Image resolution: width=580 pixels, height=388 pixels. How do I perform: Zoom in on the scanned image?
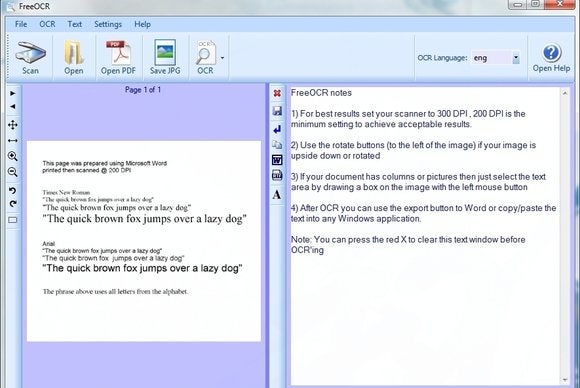point(13,156)
